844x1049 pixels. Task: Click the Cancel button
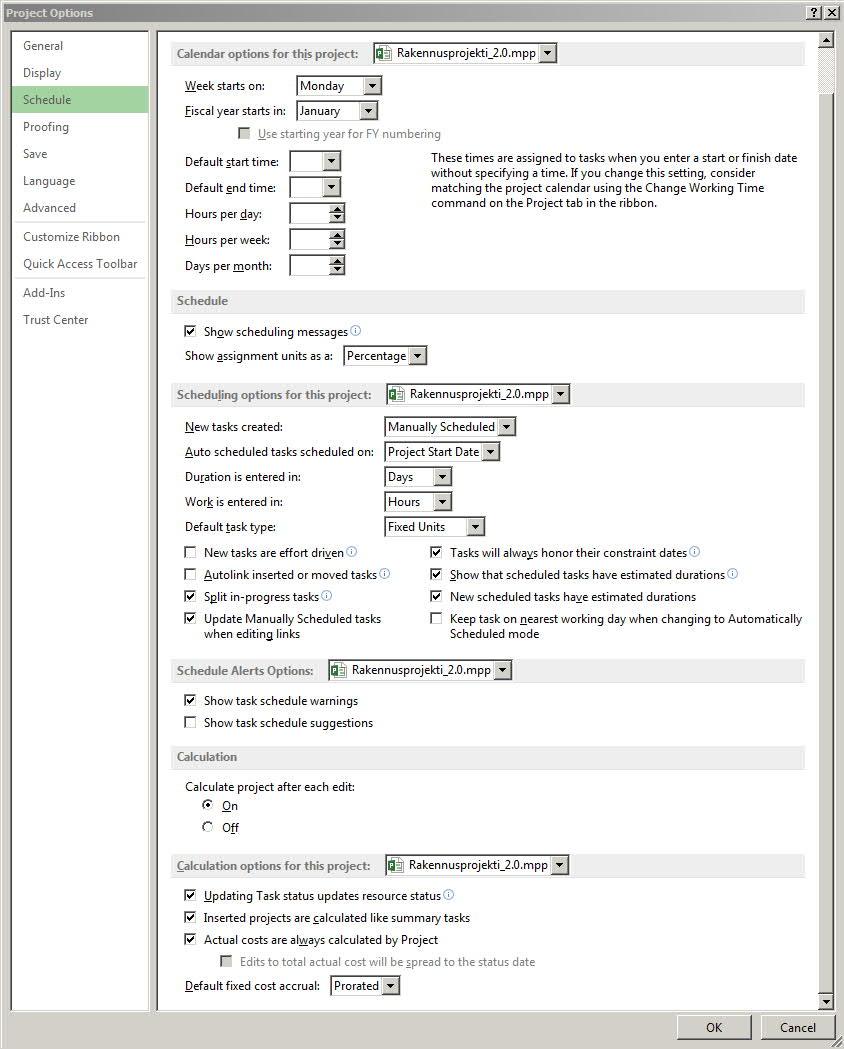(x=797, y=1027)
